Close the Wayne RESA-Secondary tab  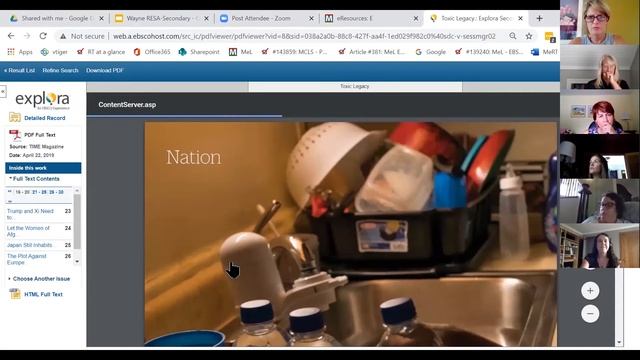207,18
